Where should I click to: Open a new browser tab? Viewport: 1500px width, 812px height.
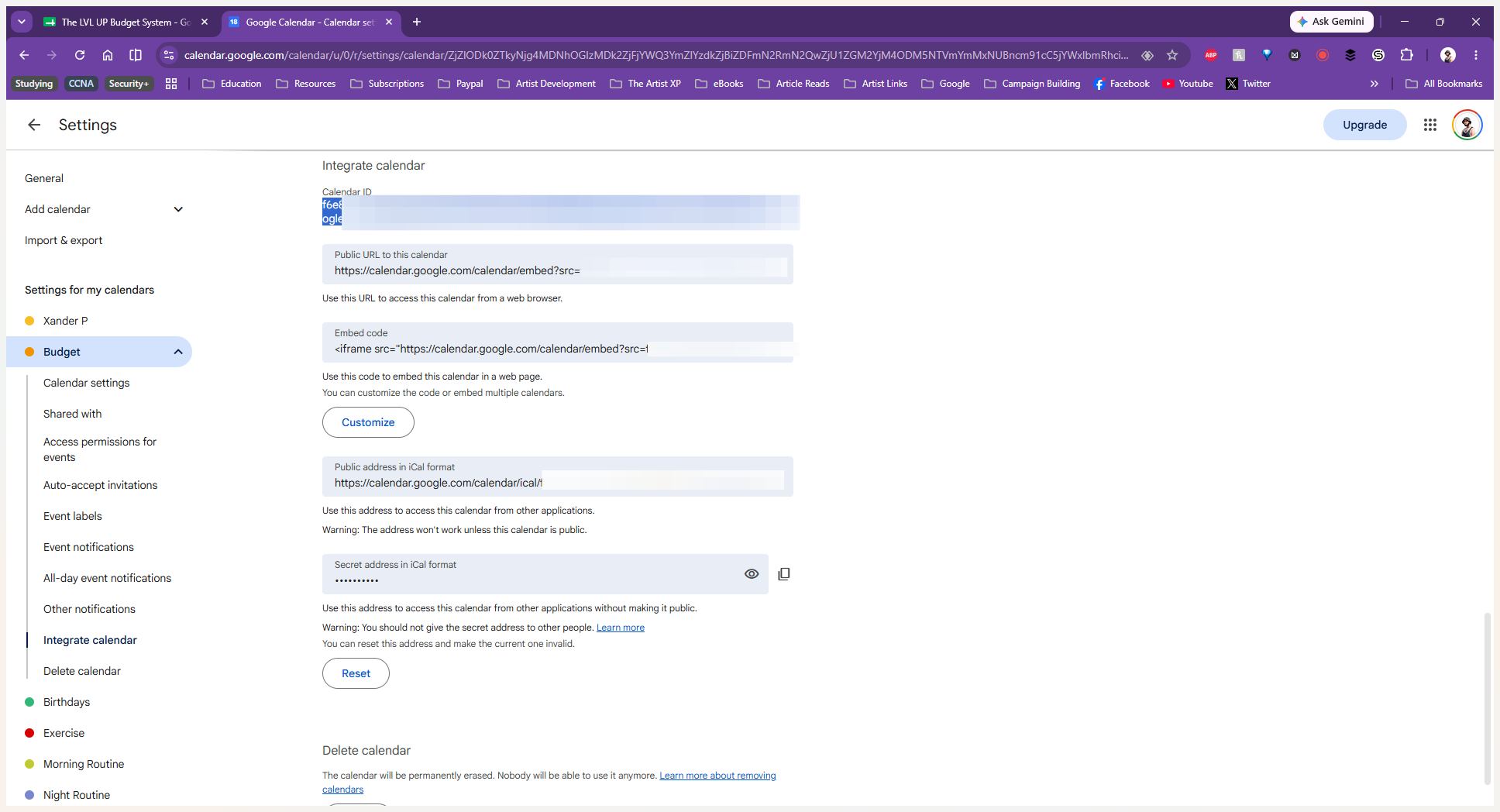[417, 22]
